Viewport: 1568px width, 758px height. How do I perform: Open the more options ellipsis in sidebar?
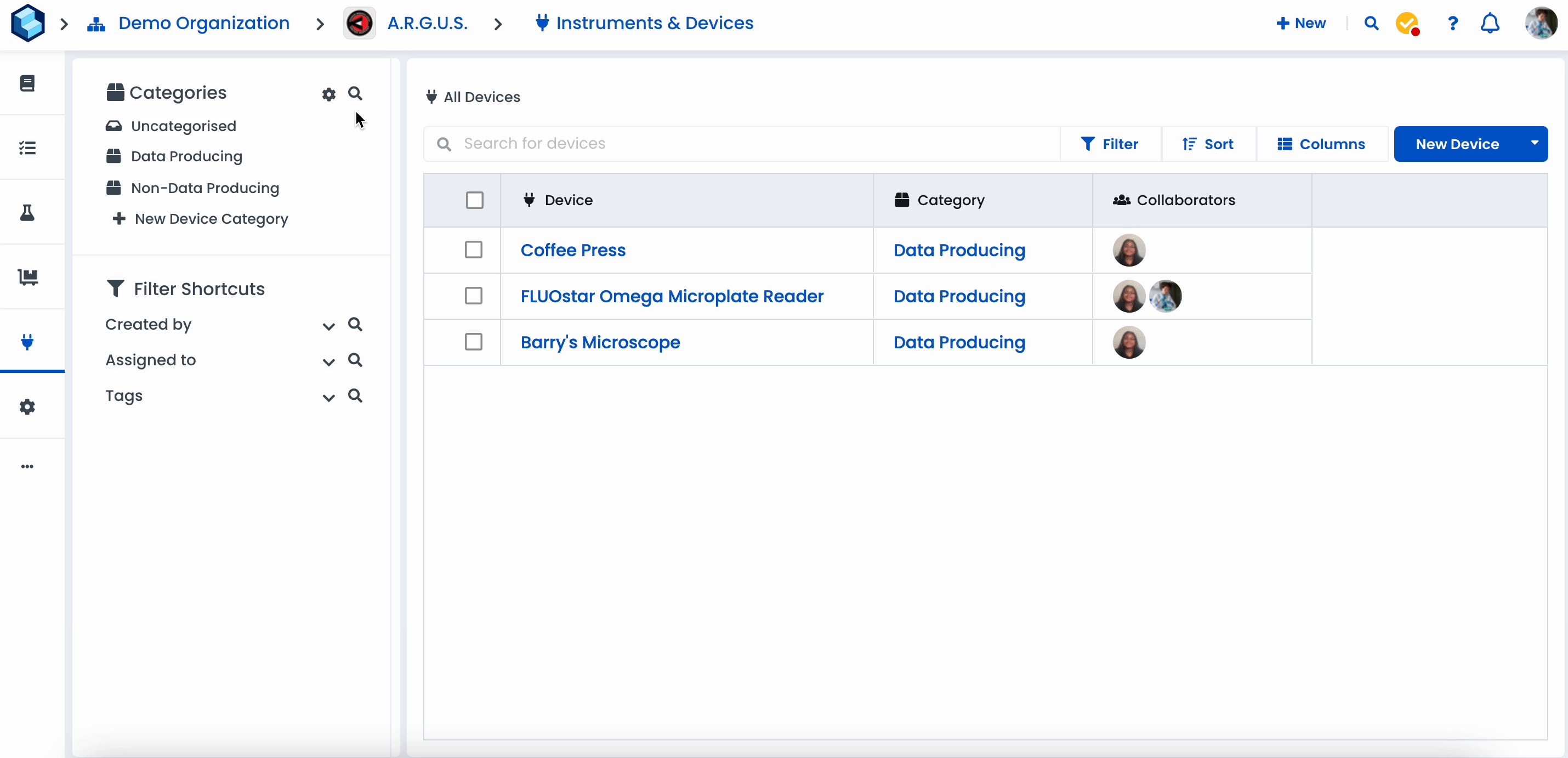point(27,466)
